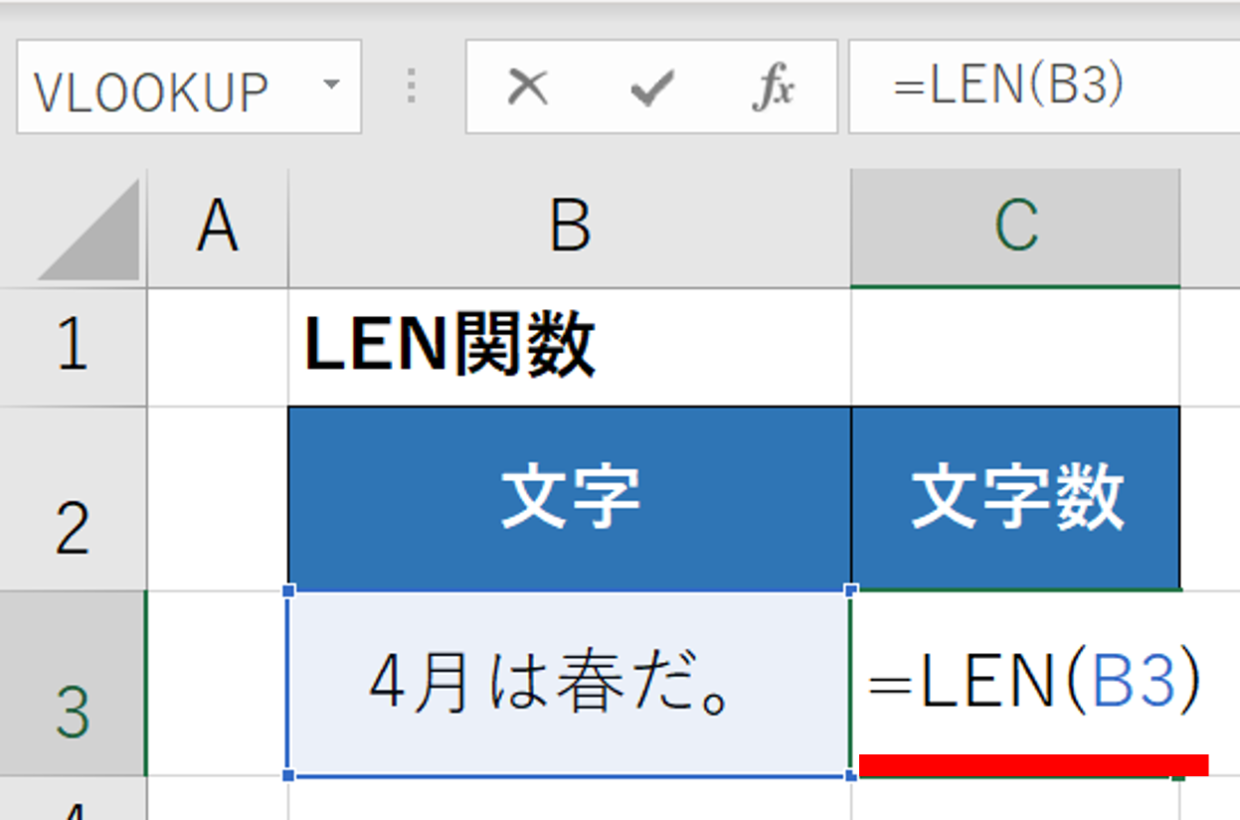Screen dimensions: 1240x820
Task: Select column A header
Action: 218,228
